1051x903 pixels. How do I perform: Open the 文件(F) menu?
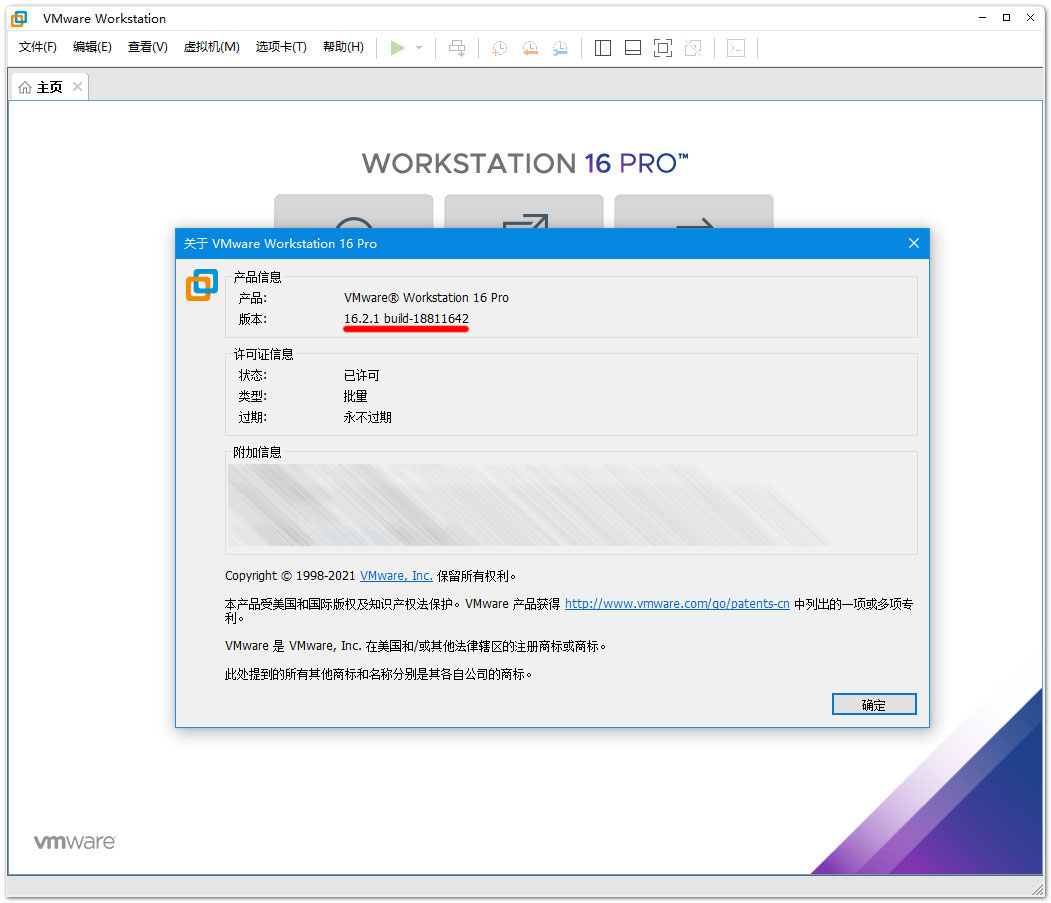pos(38,47)
